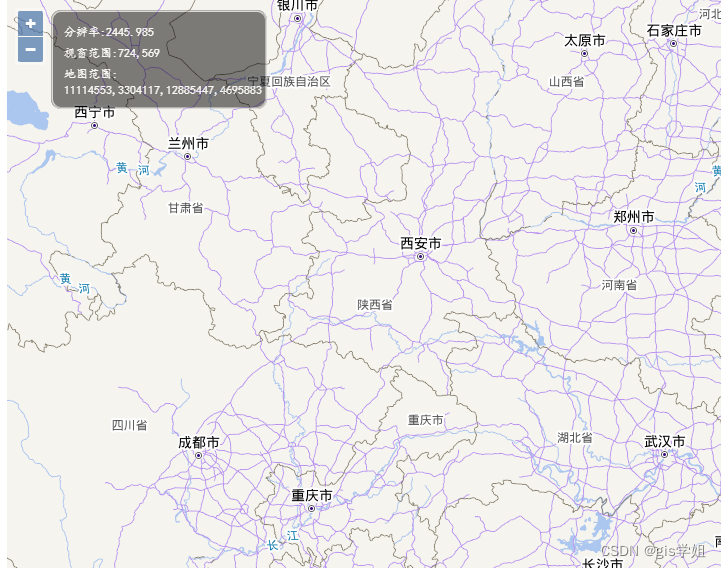Screen dimensions: 721x568
Task: Click the 武汉市 city marker dot
Action: (x=664, y=454)
